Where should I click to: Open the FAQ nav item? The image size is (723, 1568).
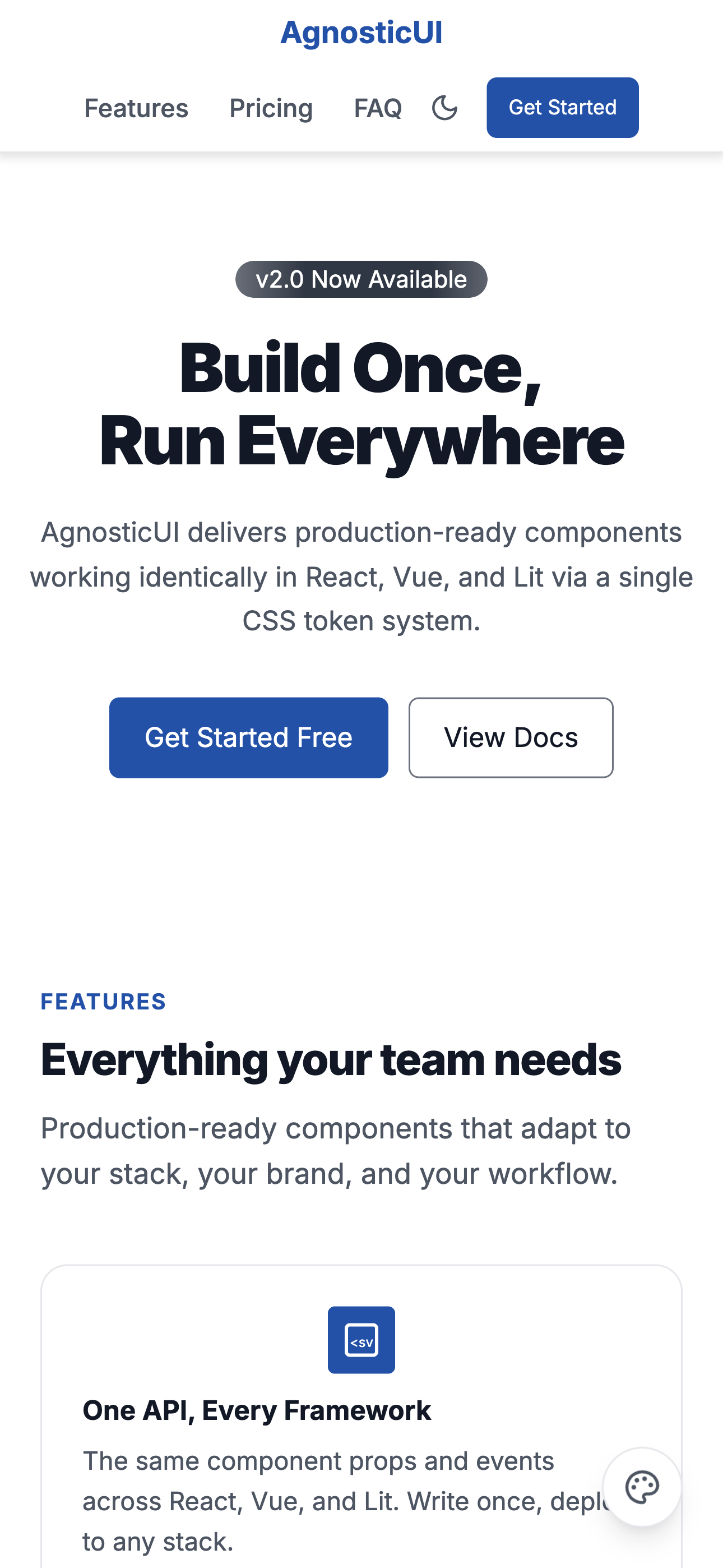[x=378, y=108]
